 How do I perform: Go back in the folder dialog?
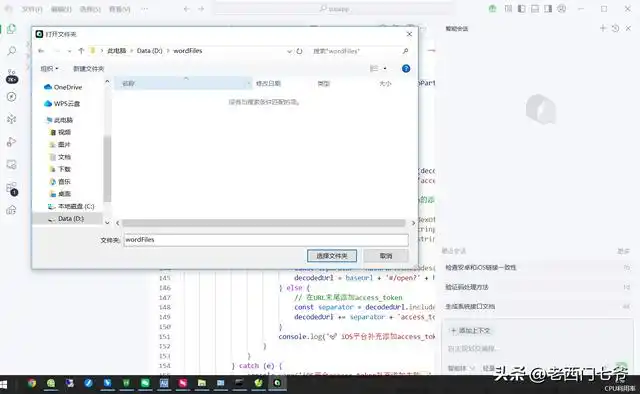(41, 51)
